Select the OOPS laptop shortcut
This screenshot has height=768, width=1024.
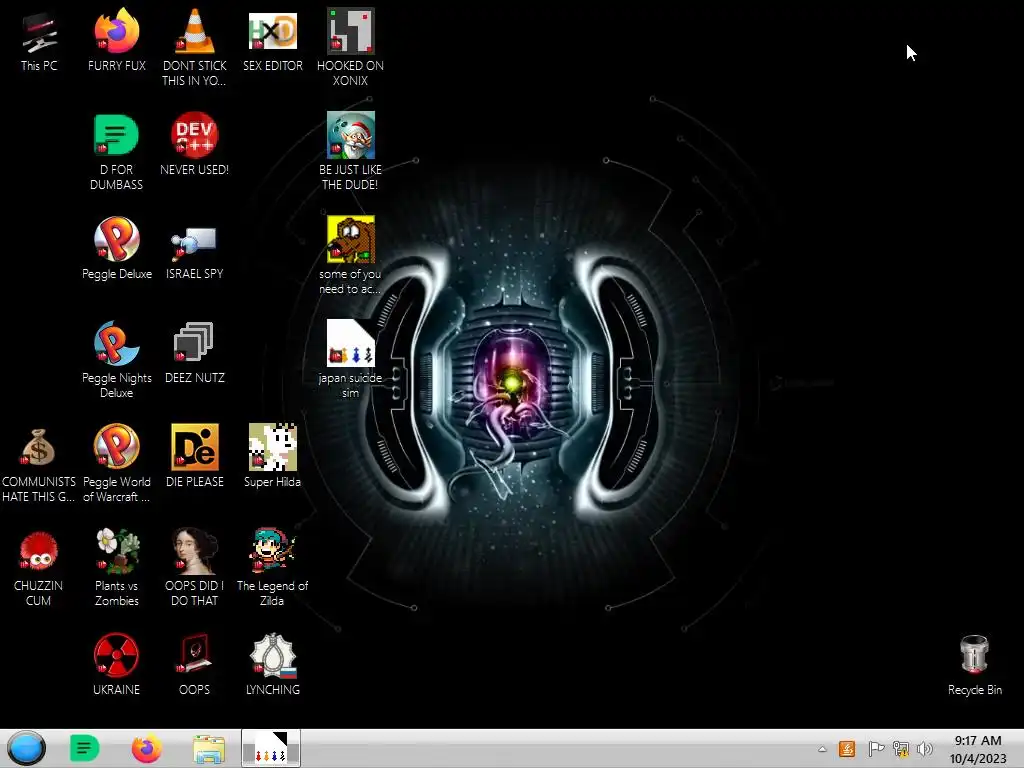click(195, 664)
